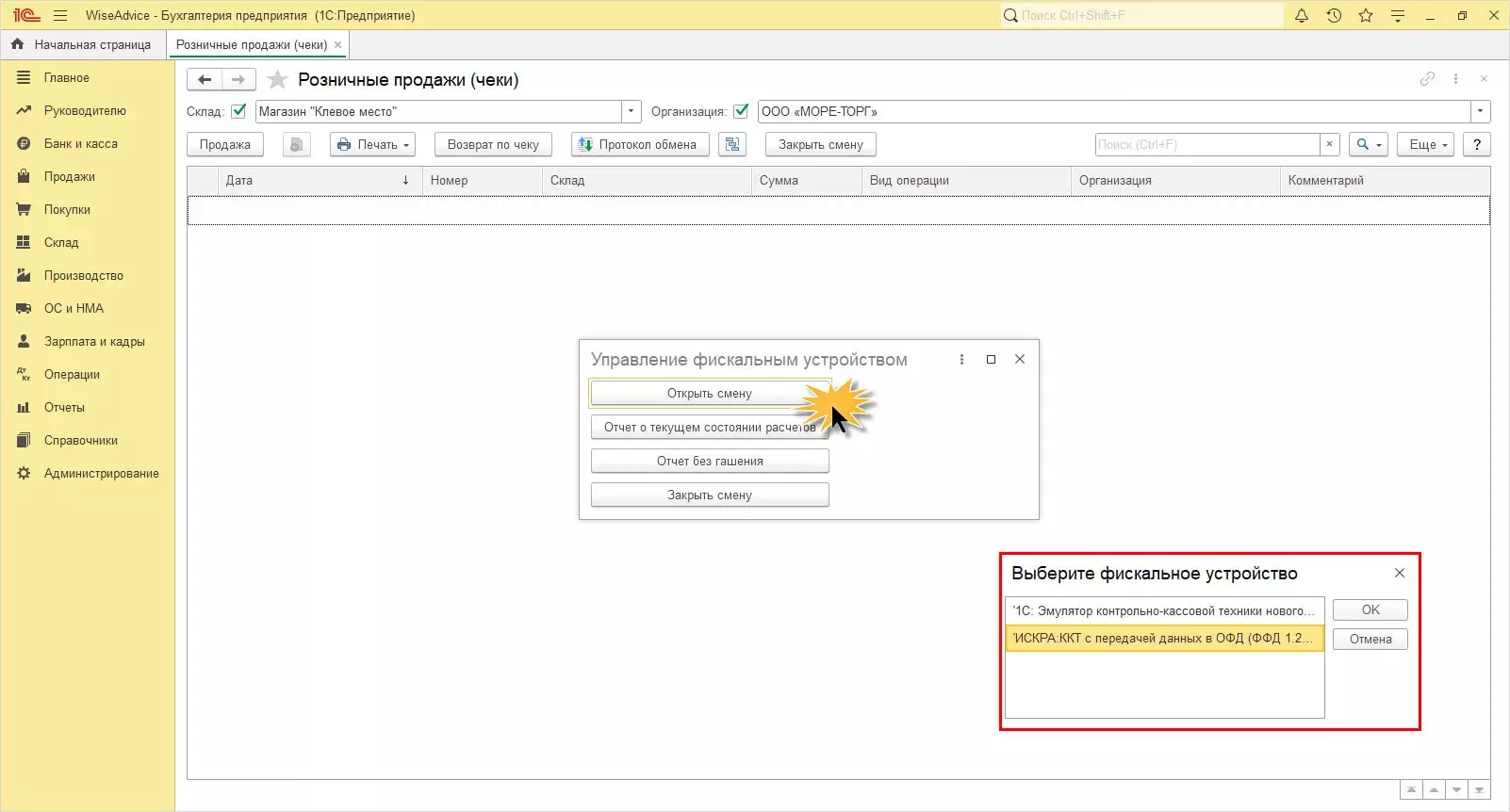Open the Печать dropdown menu
This screenshot has height=812, width=1510.
click(373, 144)
